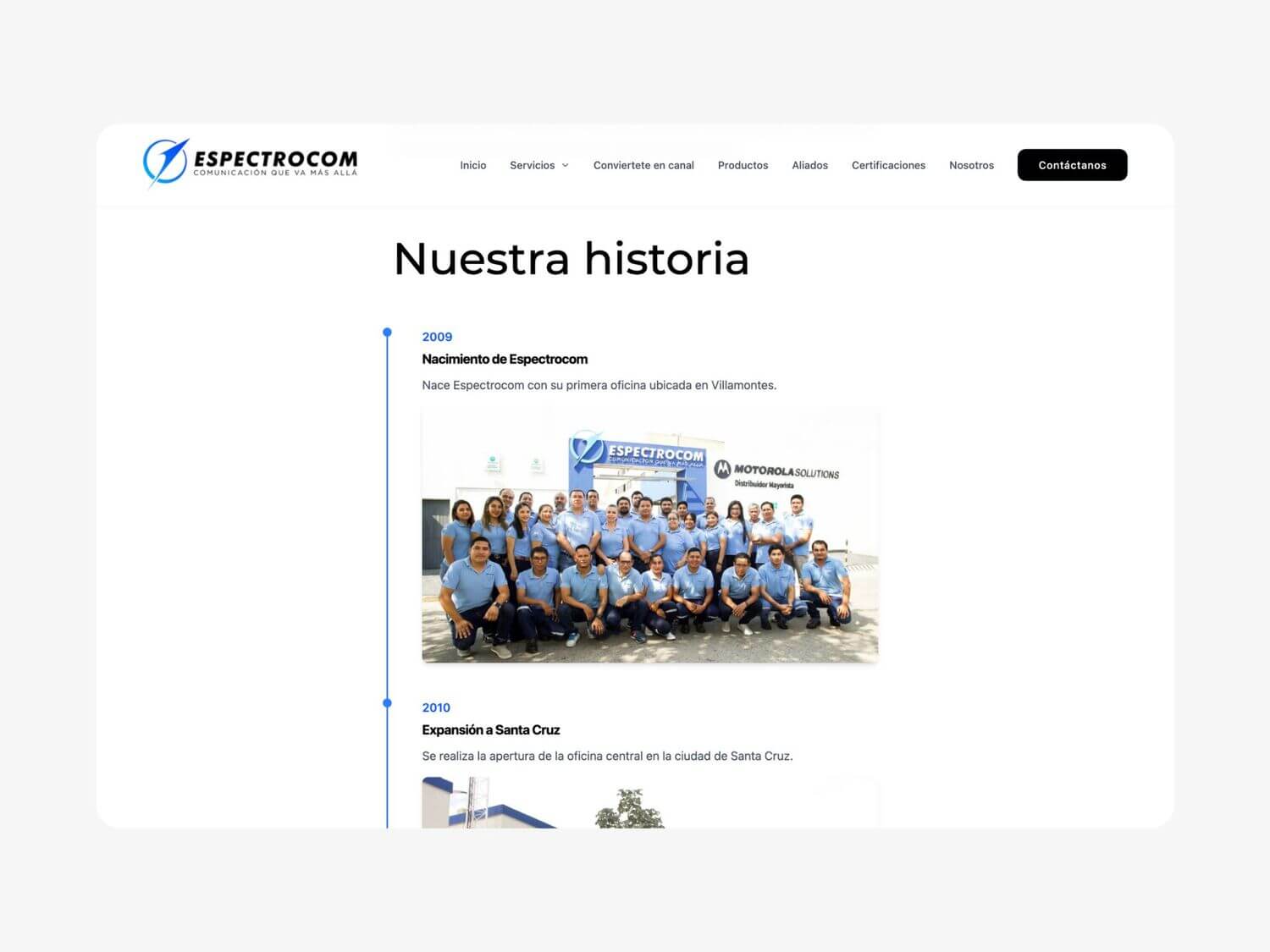The image size is (1270, 952).
Task: Select Nosotros in the navigation bar
Action: coord(971,165)
